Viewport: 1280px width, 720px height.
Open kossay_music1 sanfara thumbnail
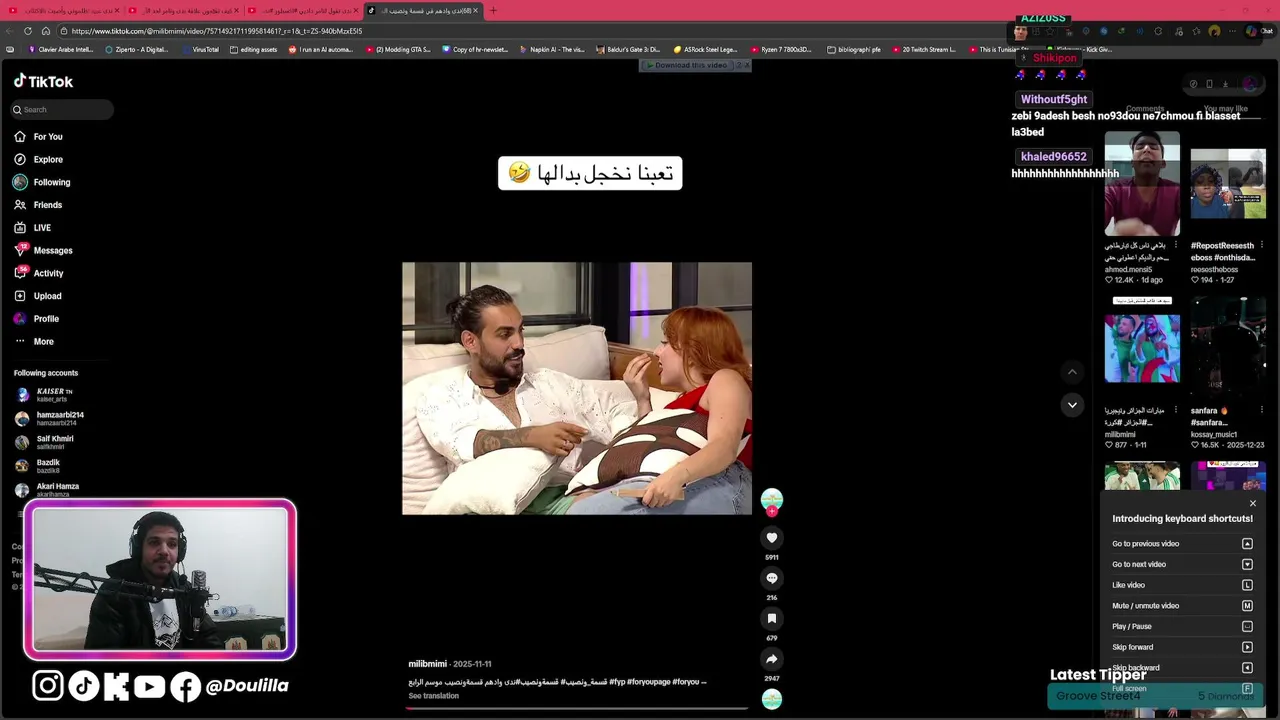click(1228, 349)
